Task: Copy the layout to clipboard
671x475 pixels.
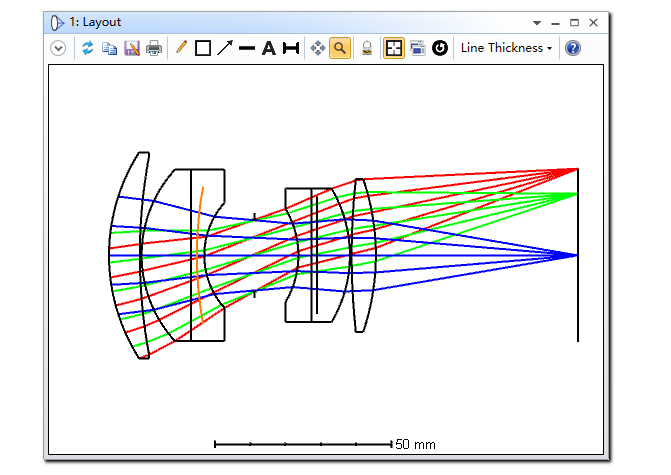Action: (x=110, y=48)
